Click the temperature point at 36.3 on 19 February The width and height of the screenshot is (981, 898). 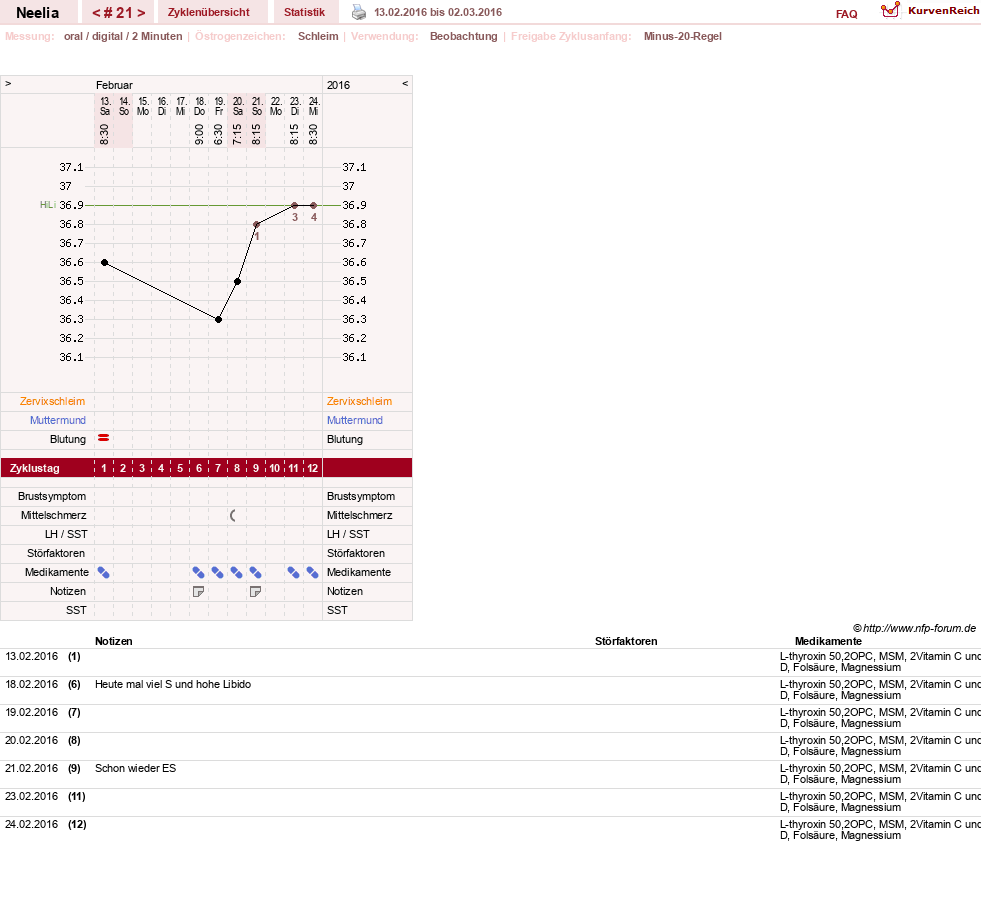218,319
